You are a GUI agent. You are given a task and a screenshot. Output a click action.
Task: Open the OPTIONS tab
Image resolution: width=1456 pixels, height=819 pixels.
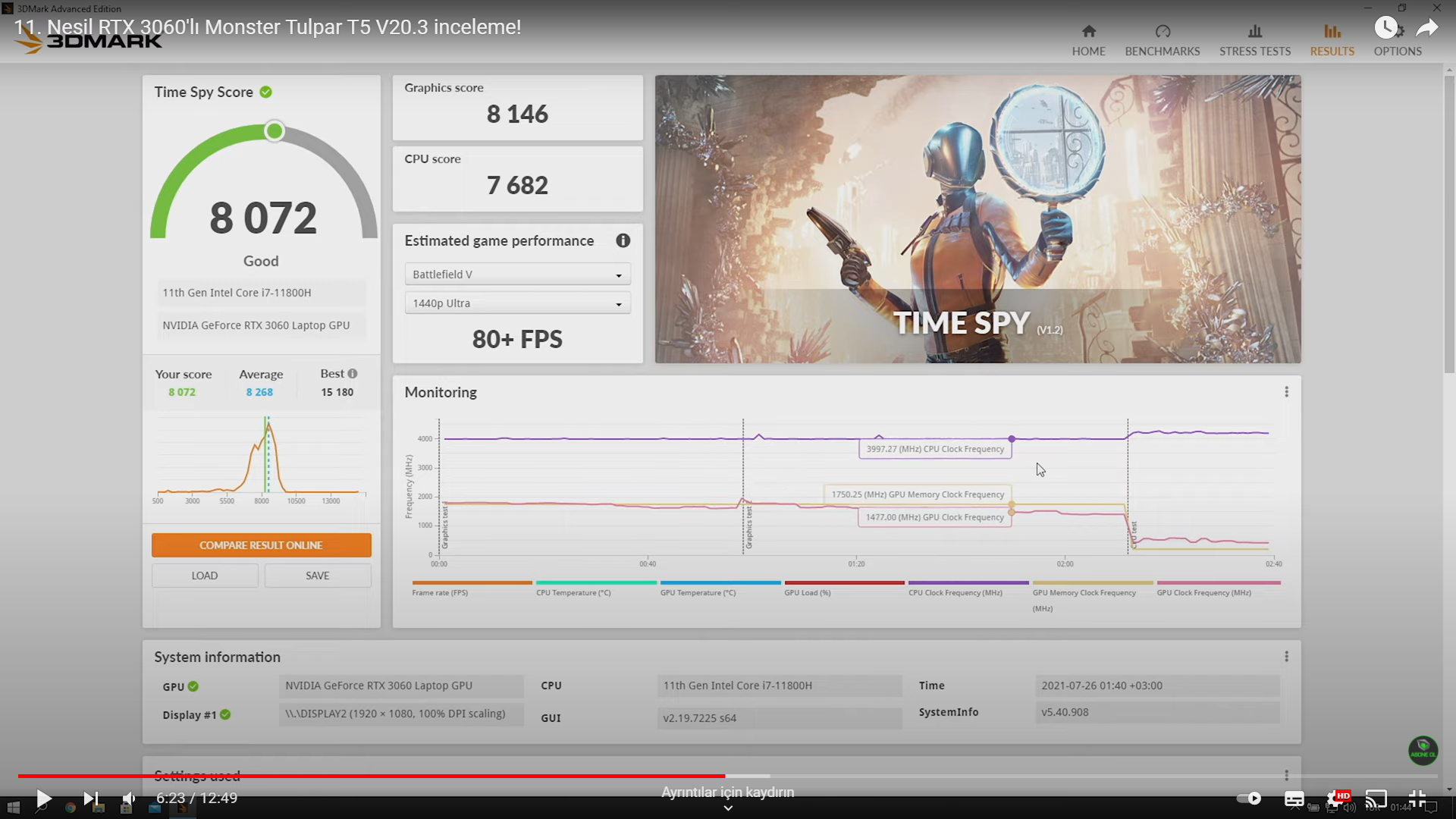tap(1397, 51)
